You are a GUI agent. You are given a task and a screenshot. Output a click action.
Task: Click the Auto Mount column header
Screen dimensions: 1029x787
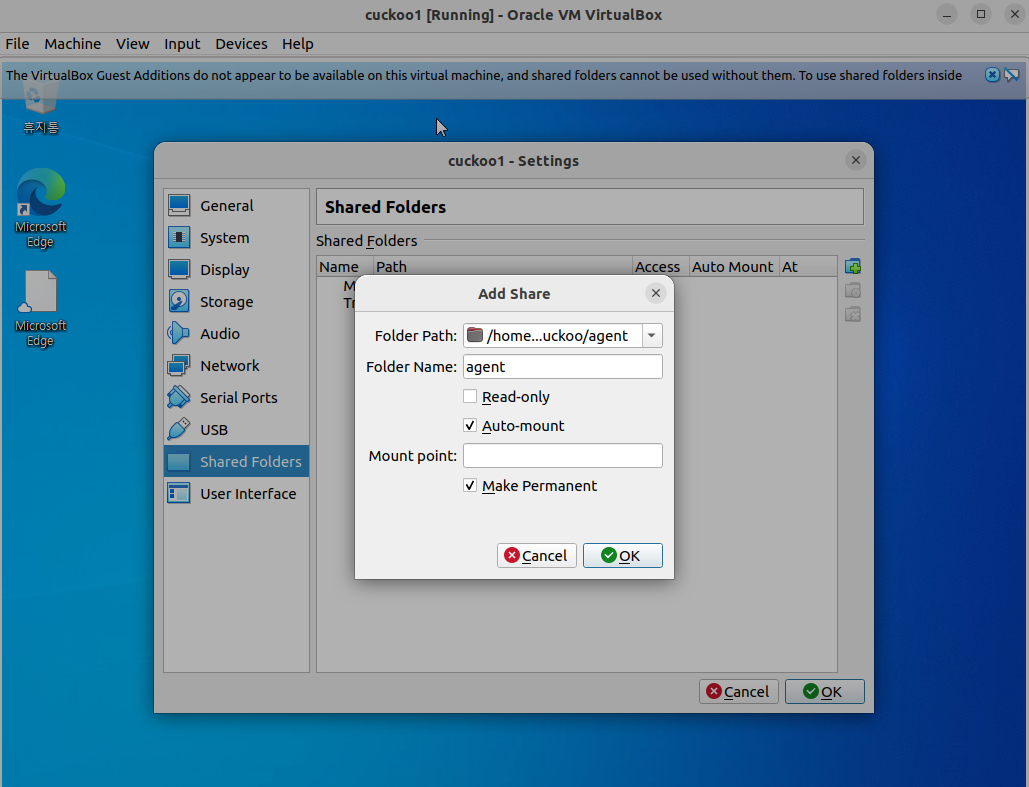coord(734,266)
